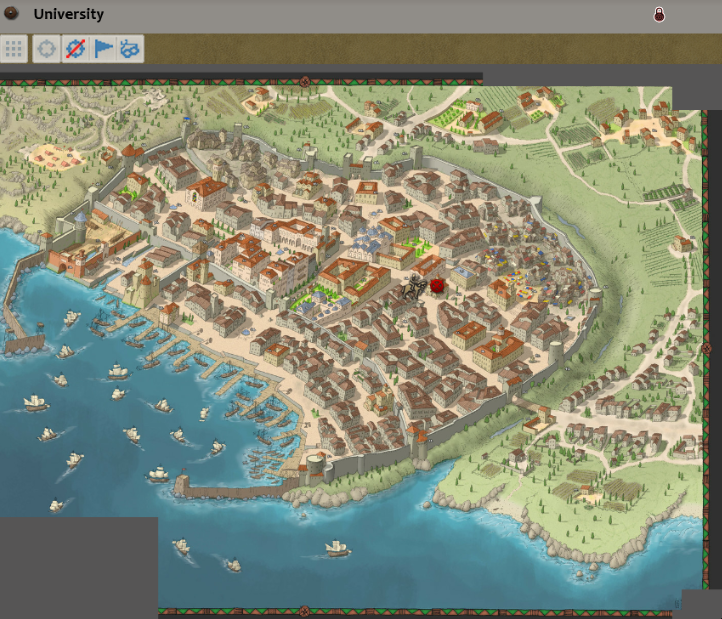Click the red round marker token
The width and height of the screenshot is (722, 619).
point(437,286)
